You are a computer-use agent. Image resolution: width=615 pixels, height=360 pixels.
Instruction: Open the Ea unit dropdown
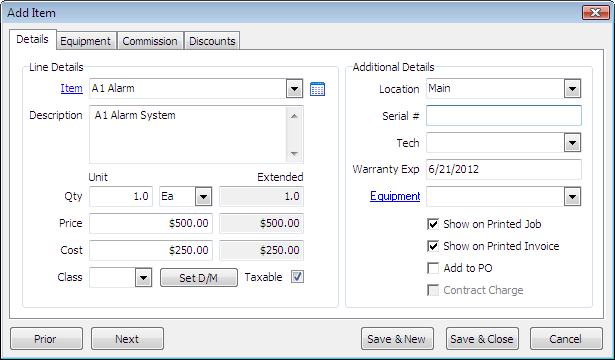pyautogui.click(x=204, y=196)
